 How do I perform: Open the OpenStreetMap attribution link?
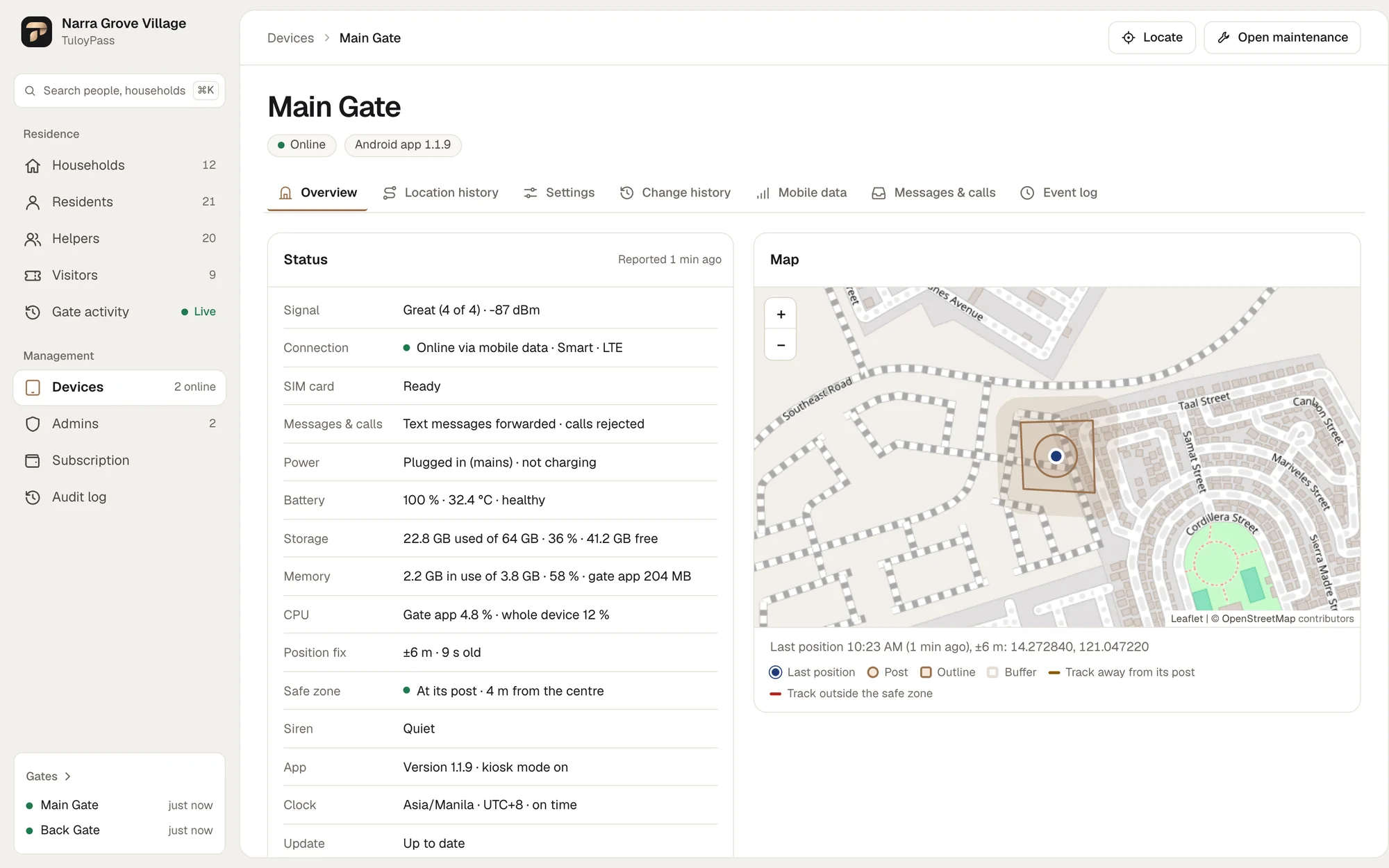click(1258, 619)
